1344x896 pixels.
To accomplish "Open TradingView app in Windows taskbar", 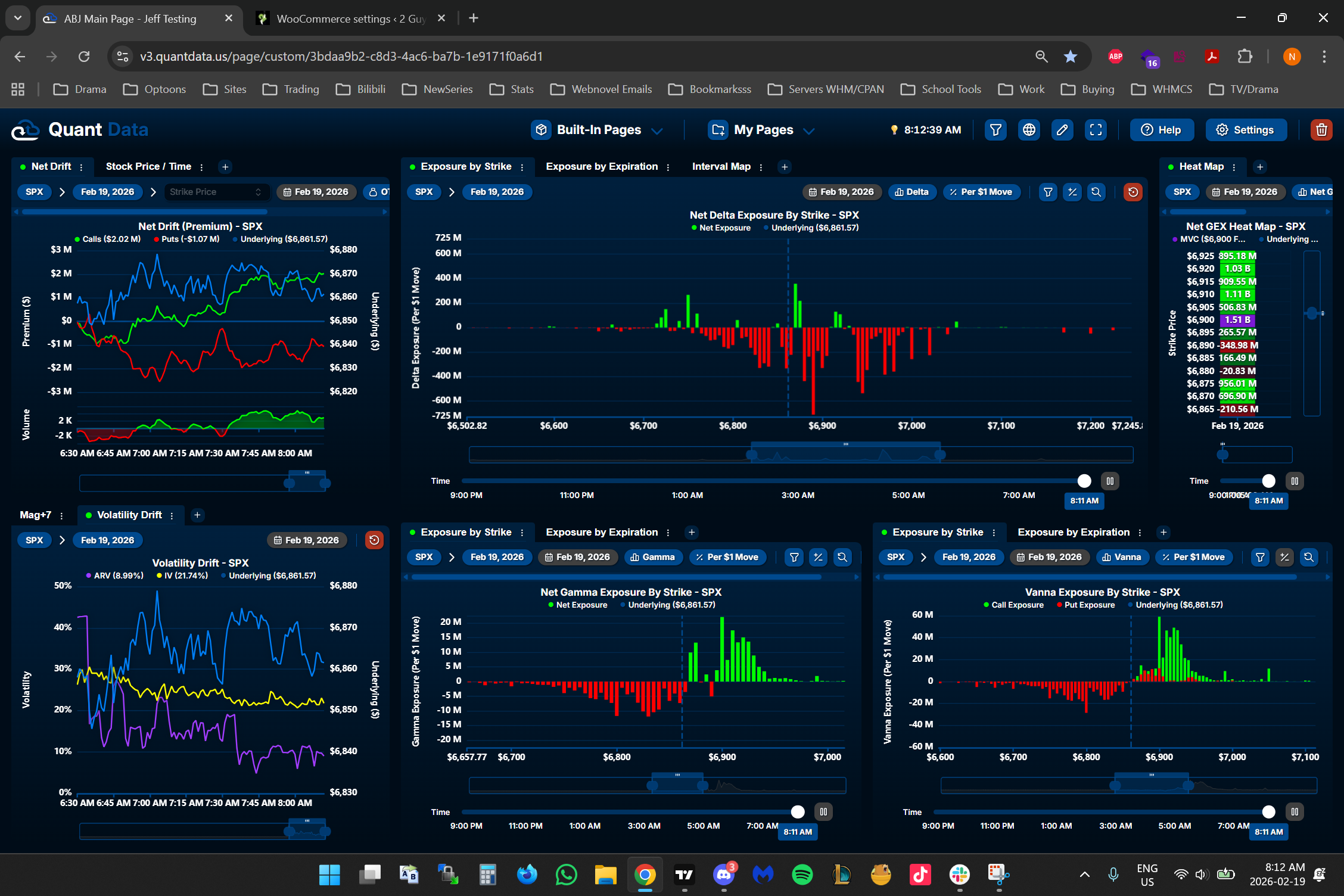I will 685,875.
